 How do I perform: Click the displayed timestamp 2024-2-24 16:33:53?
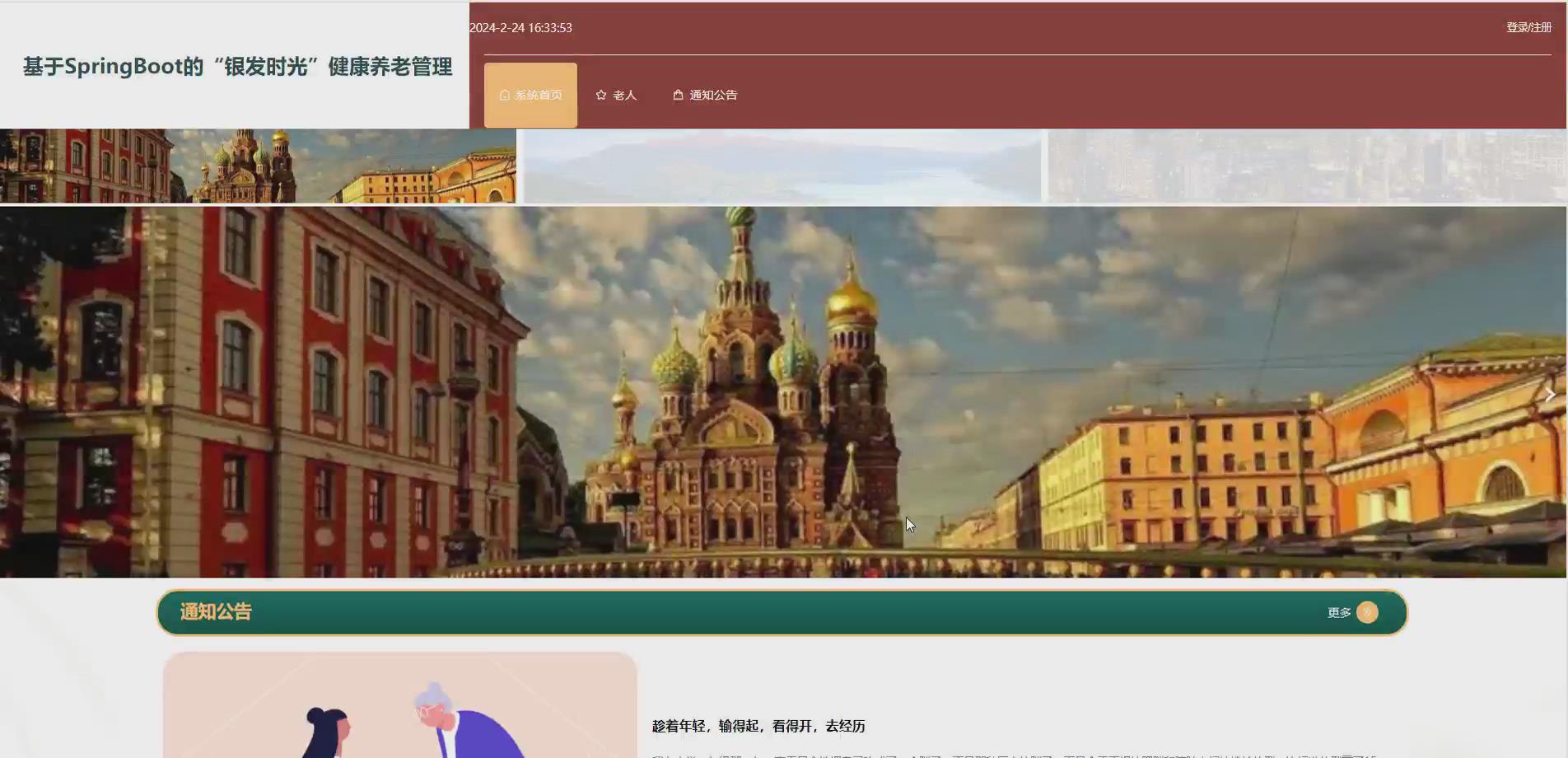520,27
